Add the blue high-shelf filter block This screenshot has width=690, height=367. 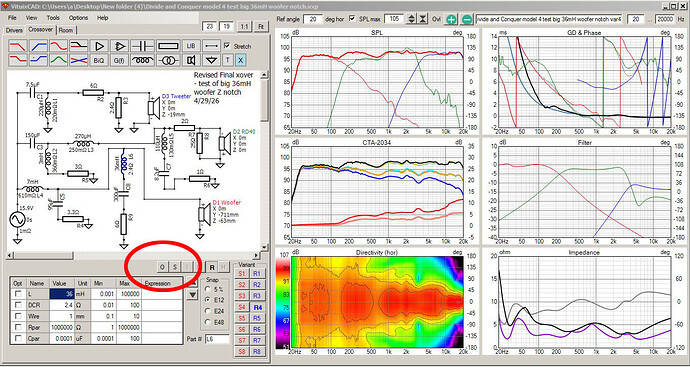(x=39, y=60)
